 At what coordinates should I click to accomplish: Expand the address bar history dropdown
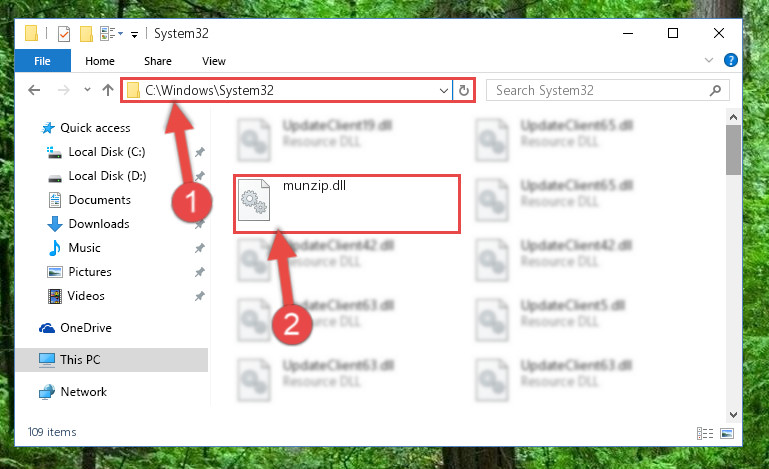pos(443,90)
